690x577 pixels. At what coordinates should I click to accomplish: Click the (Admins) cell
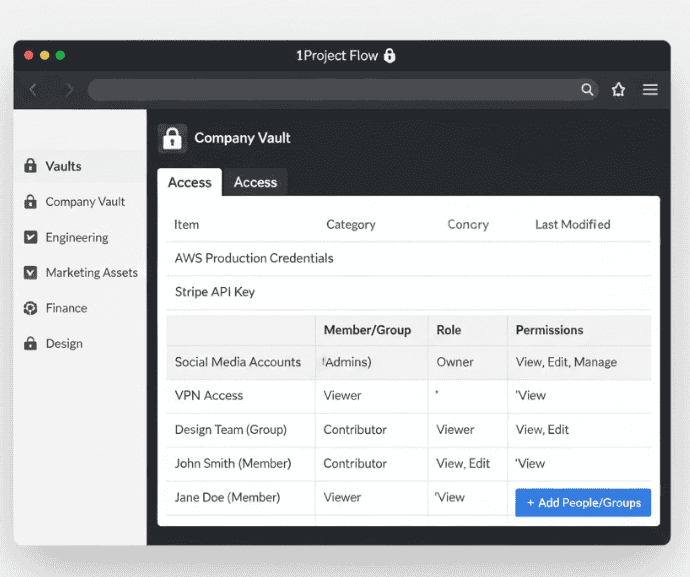347,362
